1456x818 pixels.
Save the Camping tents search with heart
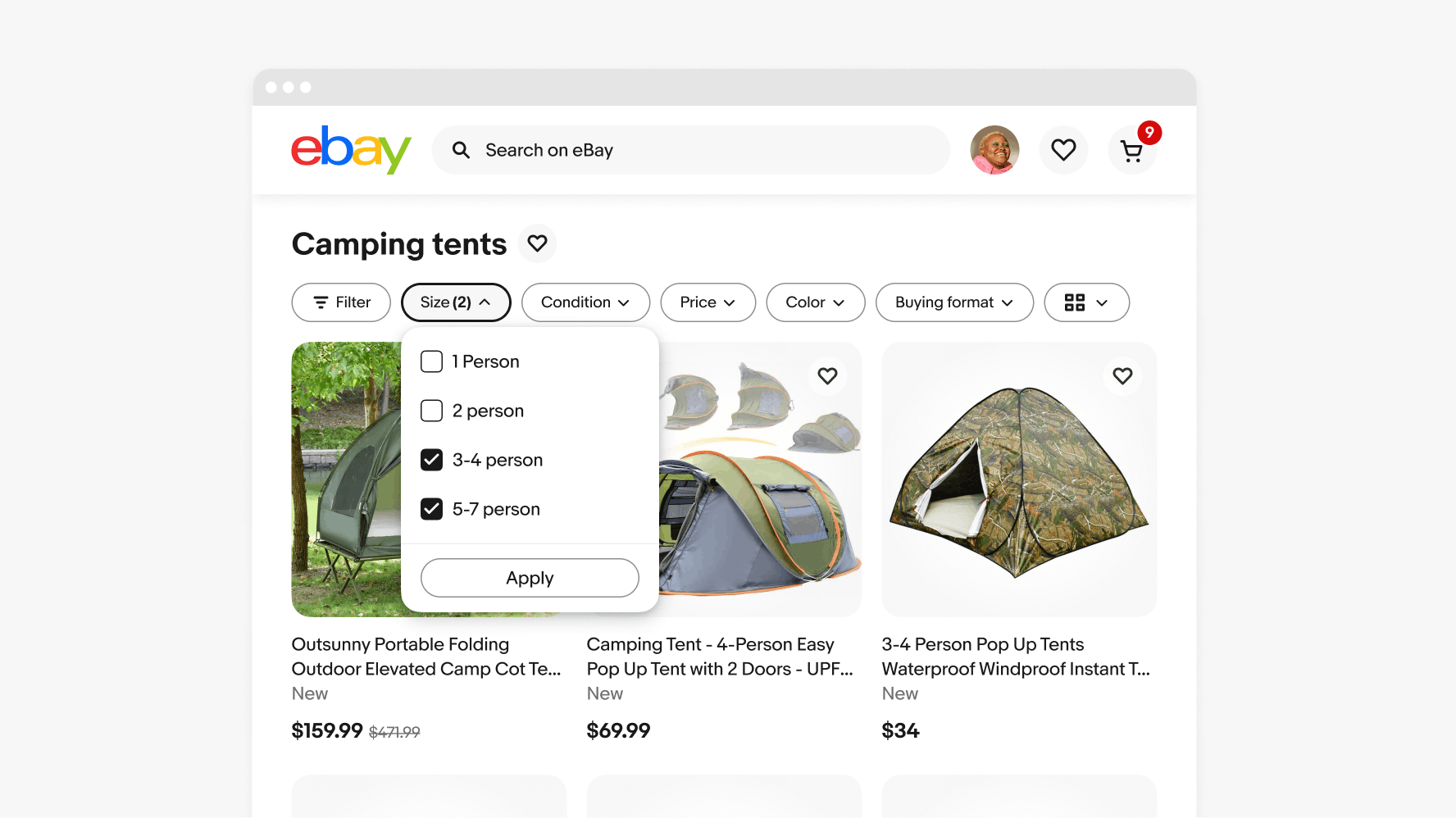537,243
